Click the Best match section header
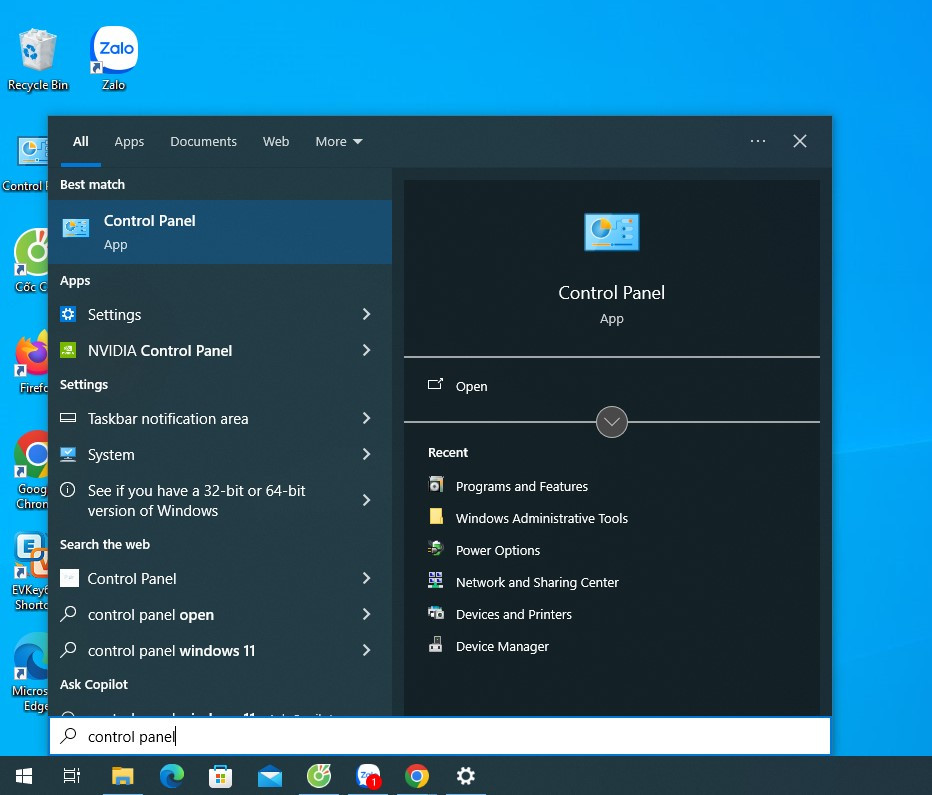 pyautogui.click(x=92, y=184)
